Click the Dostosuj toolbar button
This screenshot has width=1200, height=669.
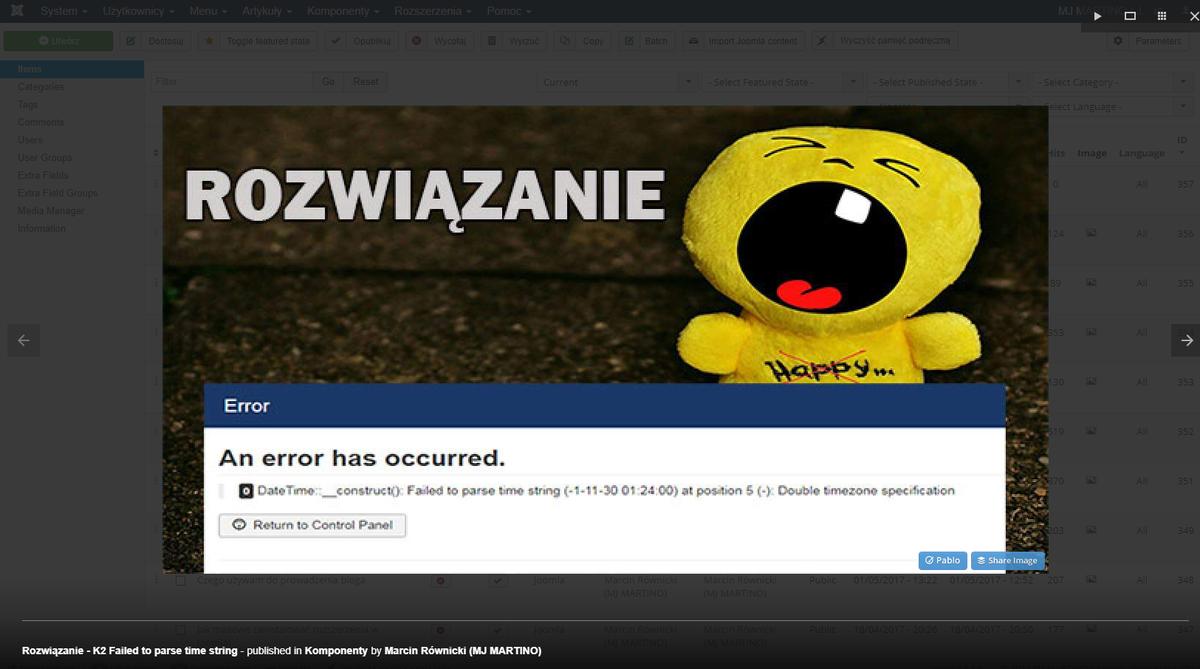[x=156, y=41]
